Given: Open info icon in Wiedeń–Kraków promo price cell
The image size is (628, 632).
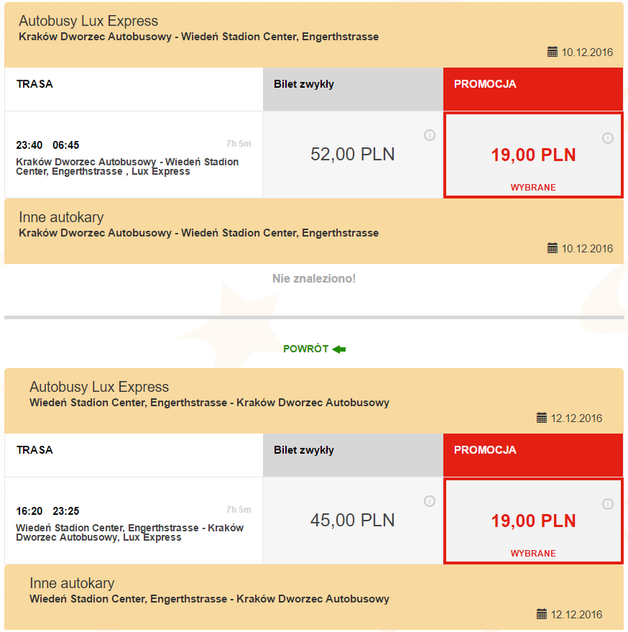Looking at the screenshot, I should tap(607, 504).
